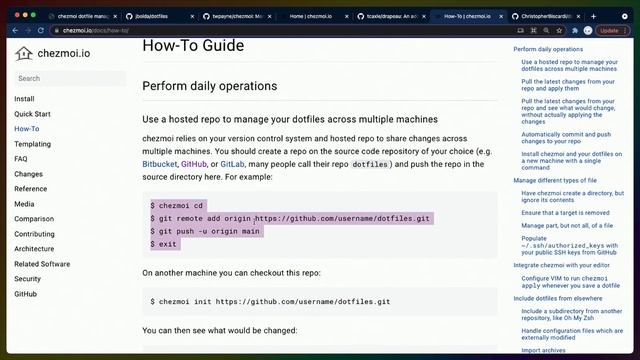Open Quick Start in the sidebar
Image resolution: width=640 pixels, height=360 pixels.
click(32, 114)
